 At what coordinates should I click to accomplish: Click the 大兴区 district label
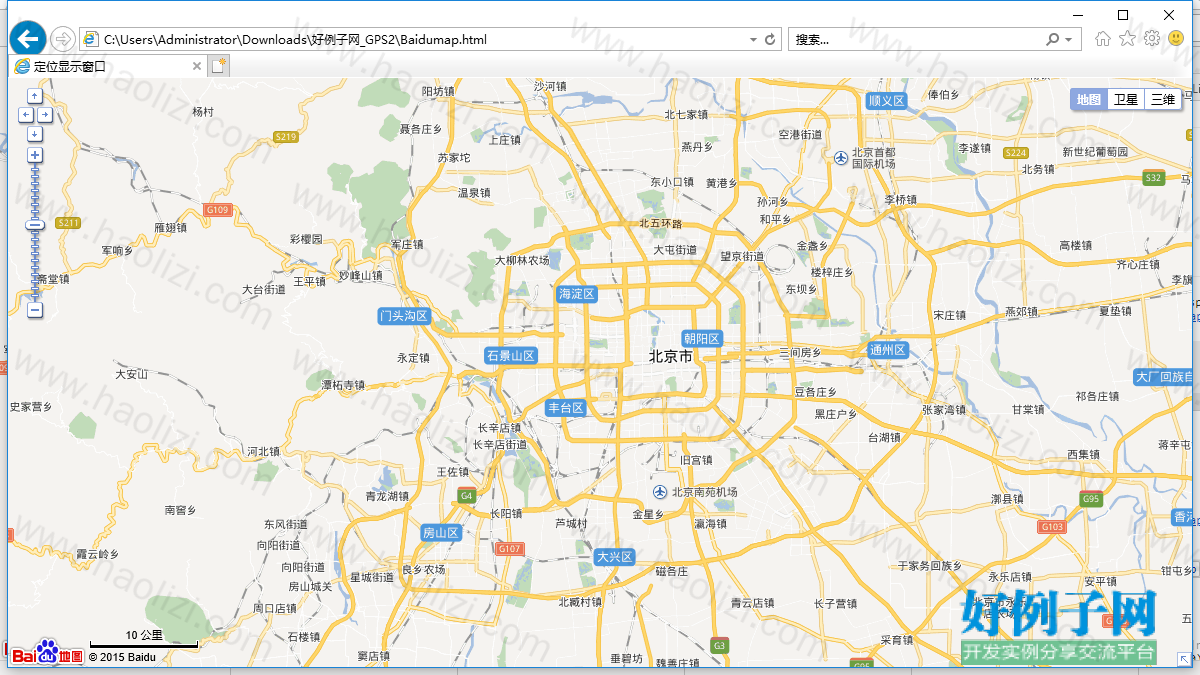coord(615,557)
